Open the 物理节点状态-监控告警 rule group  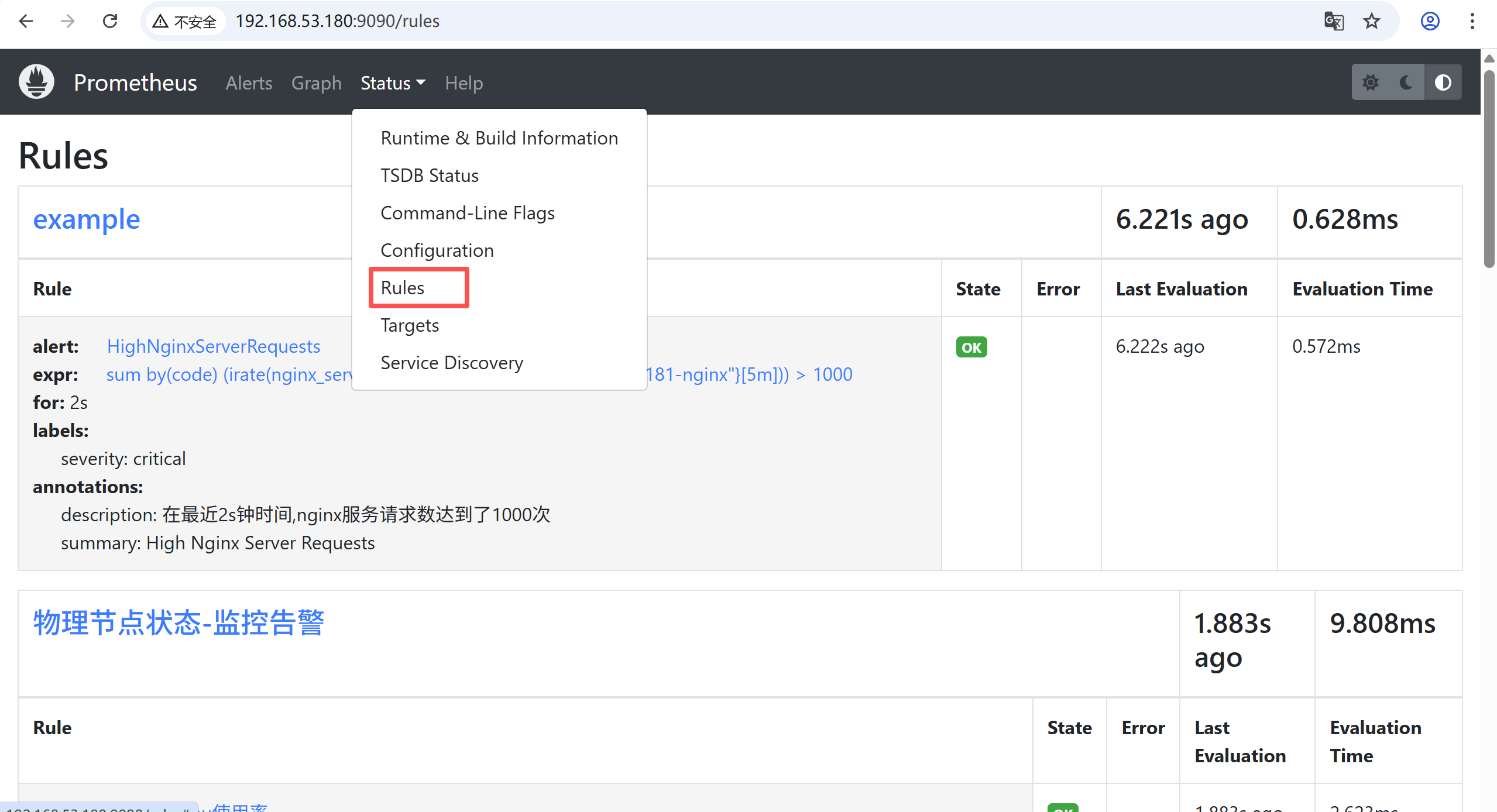tap(179, 622)
